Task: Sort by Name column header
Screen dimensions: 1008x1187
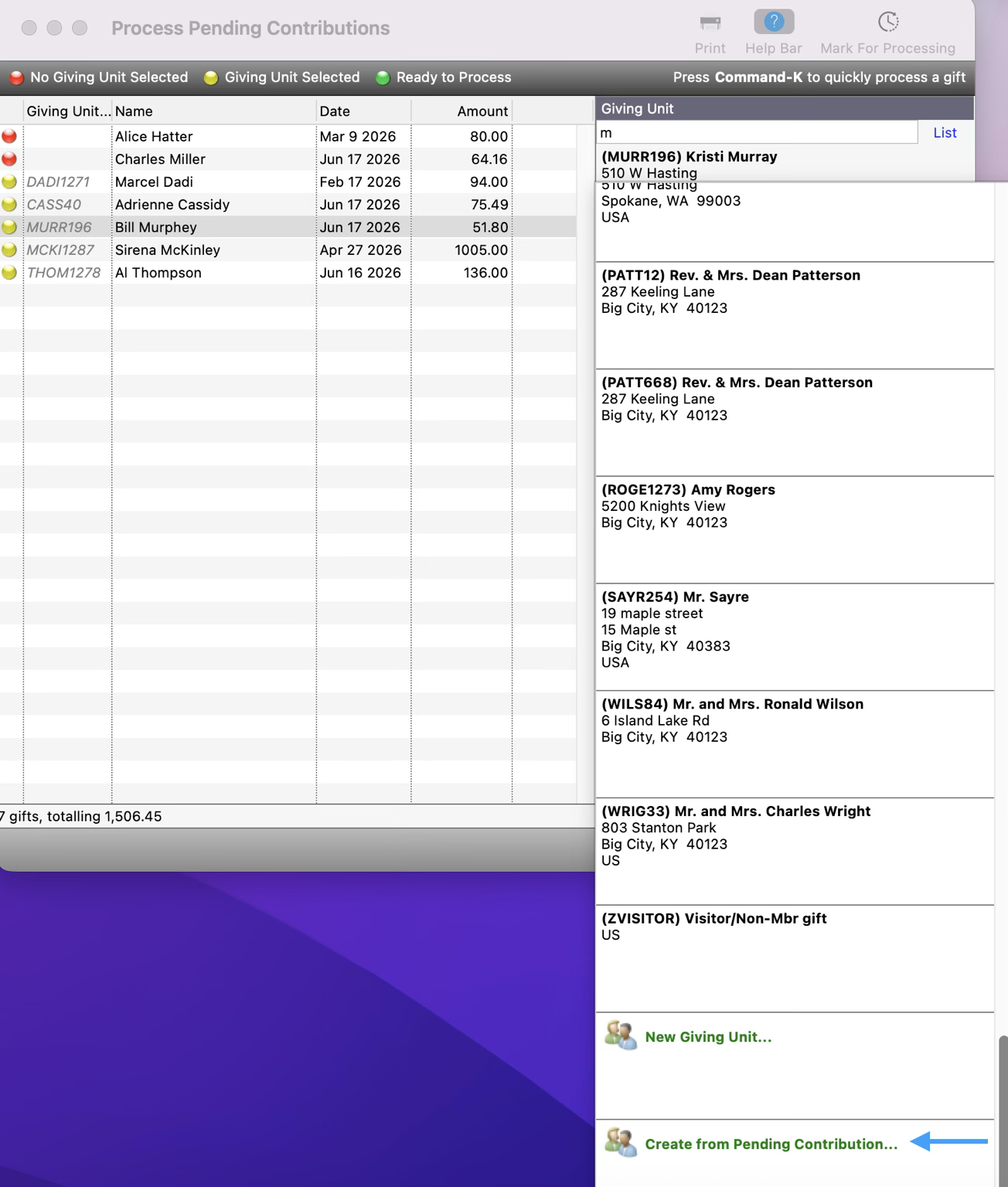Action: click(x=214, y=111)
